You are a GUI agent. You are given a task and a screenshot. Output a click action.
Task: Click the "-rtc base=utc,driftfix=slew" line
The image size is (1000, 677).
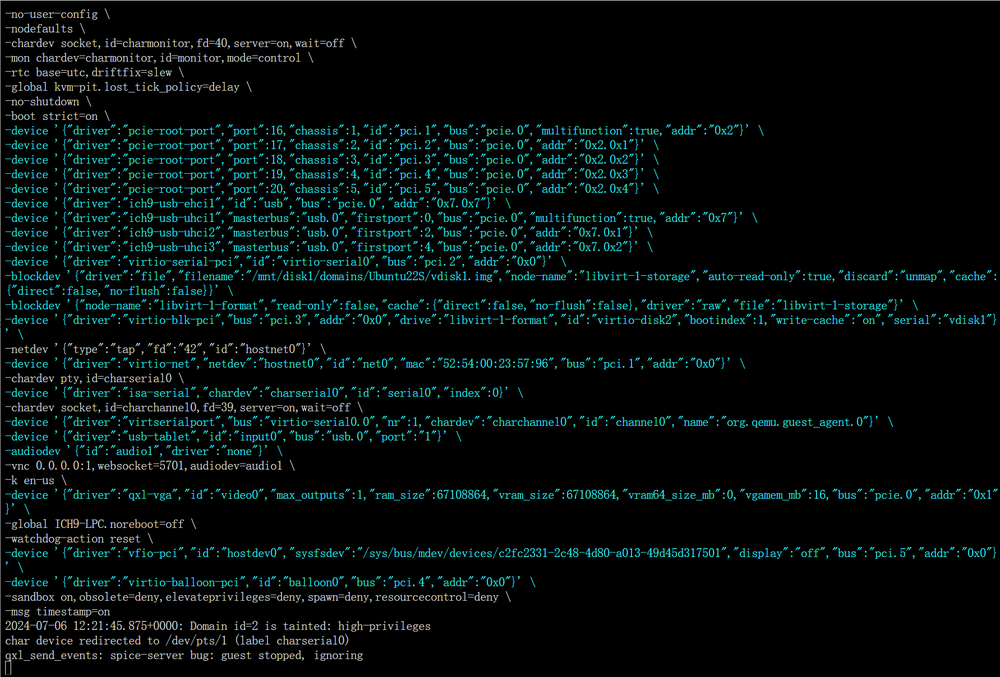coord(94,73)
